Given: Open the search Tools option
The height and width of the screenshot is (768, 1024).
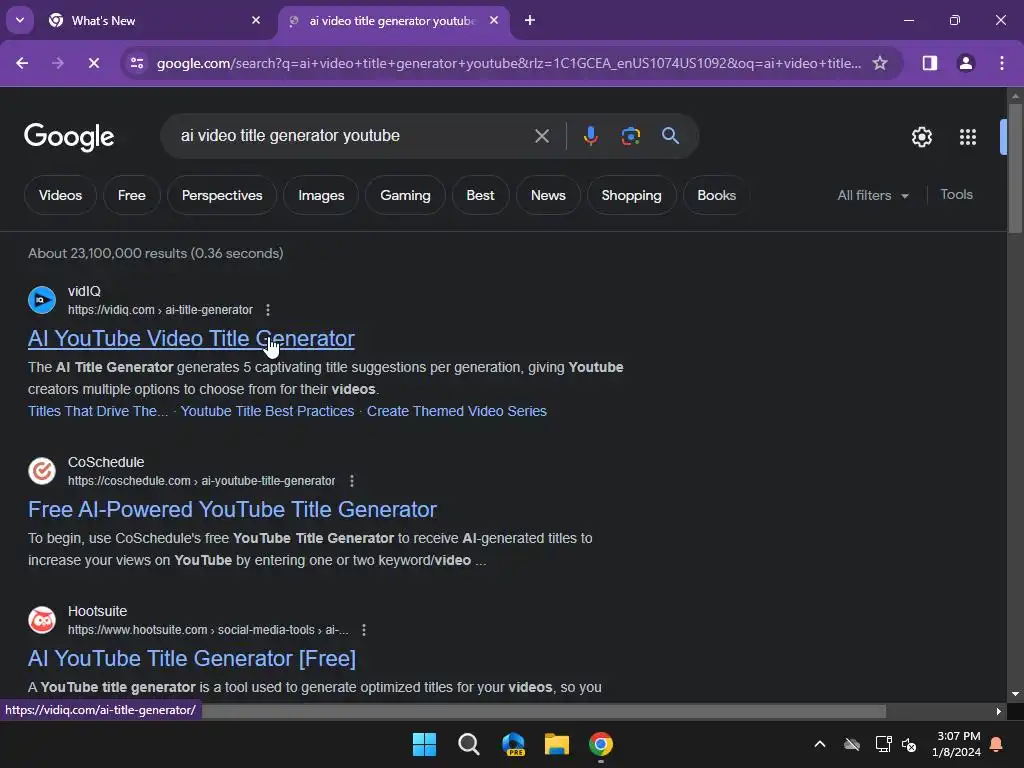Looking at the screenshot, I should (956, 195).
